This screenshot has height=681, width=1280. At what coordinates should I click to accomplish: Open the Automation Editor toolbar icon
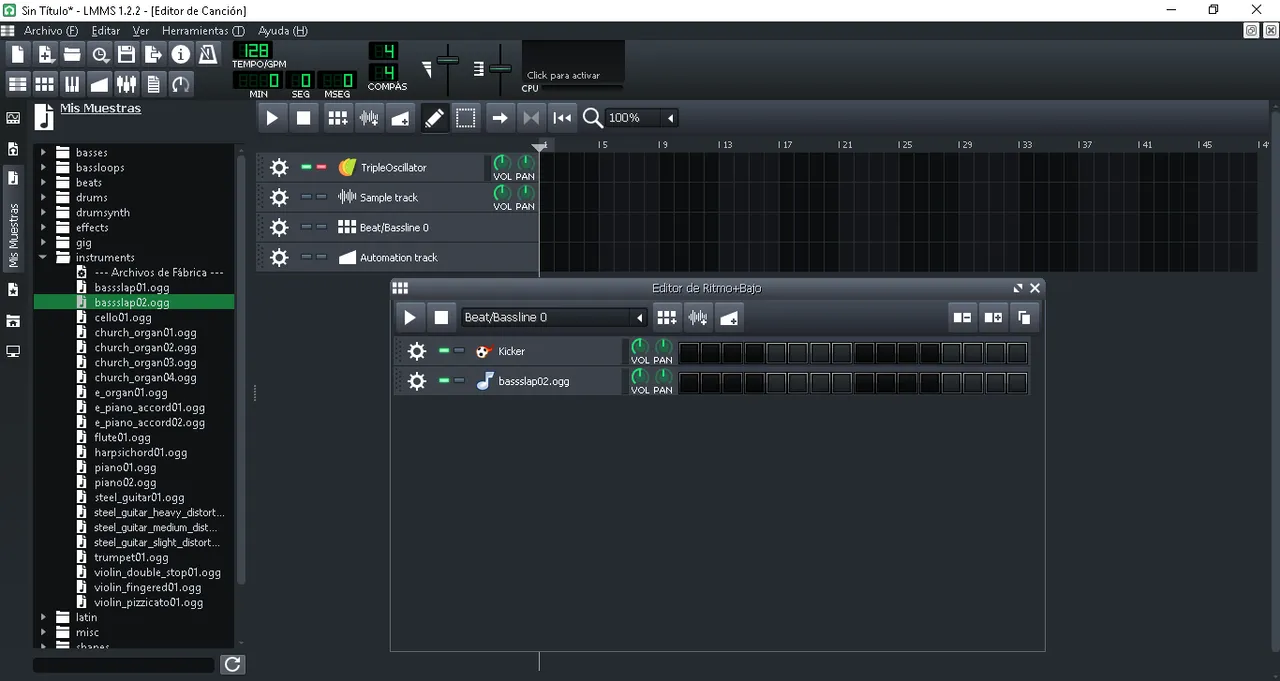(99, 84)
